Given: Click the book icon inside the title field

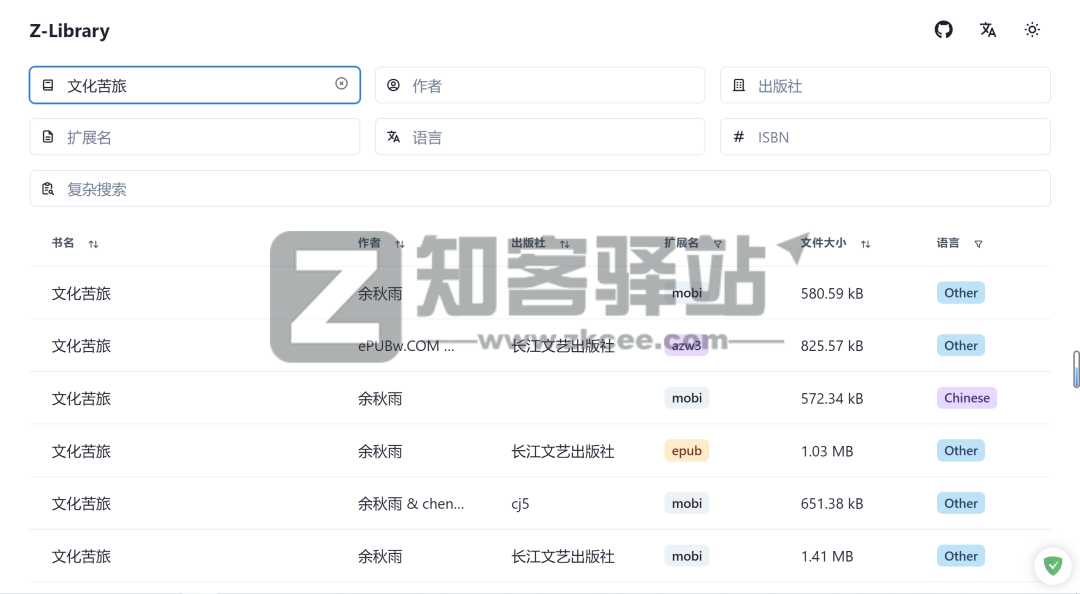Looking at the screenshot, I should 48,85.
